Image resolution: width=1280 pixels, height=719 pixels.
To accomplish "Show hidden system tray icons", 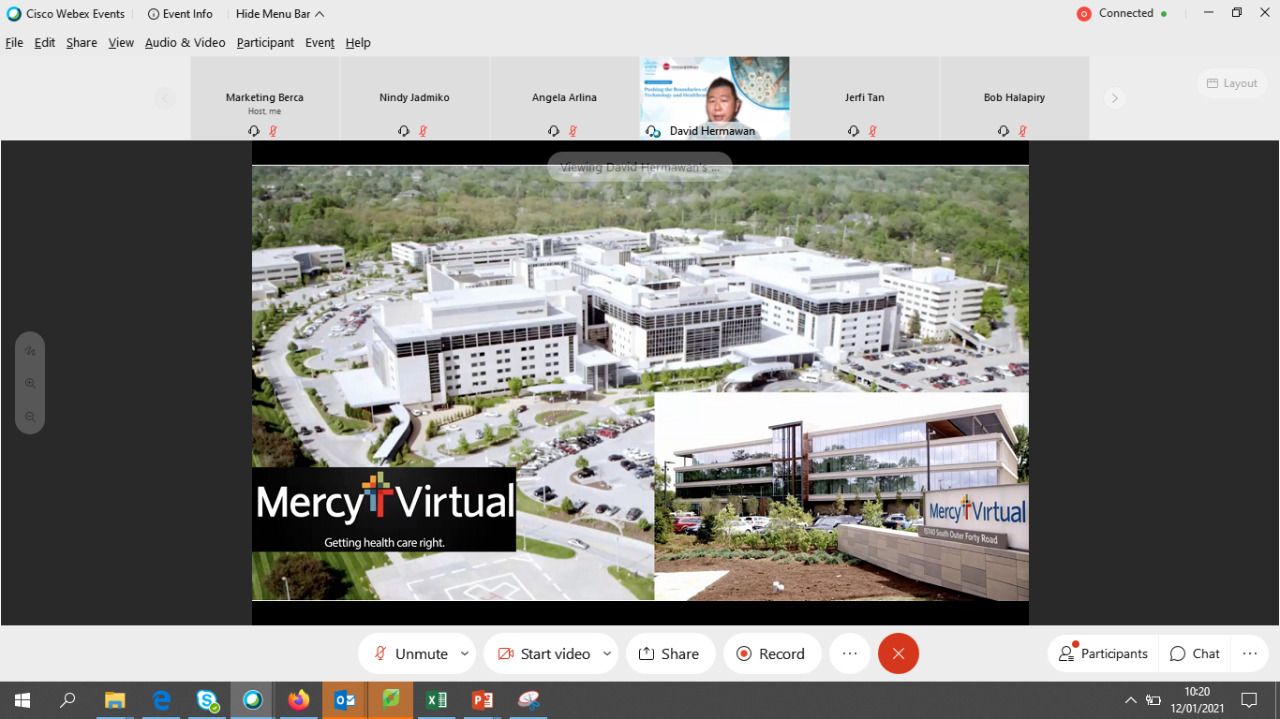I will click(x=1131, y=700).
